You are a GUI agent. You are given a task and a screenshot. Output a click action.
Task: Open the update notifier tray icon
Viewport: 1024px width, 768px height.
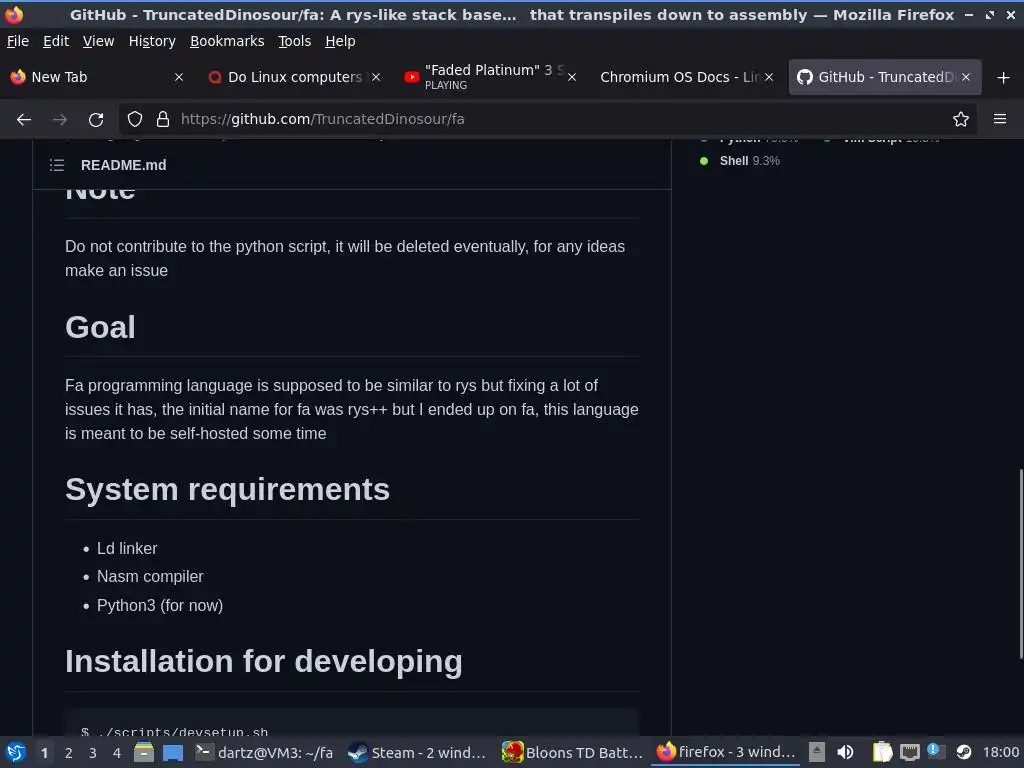[x=935, y=752]
